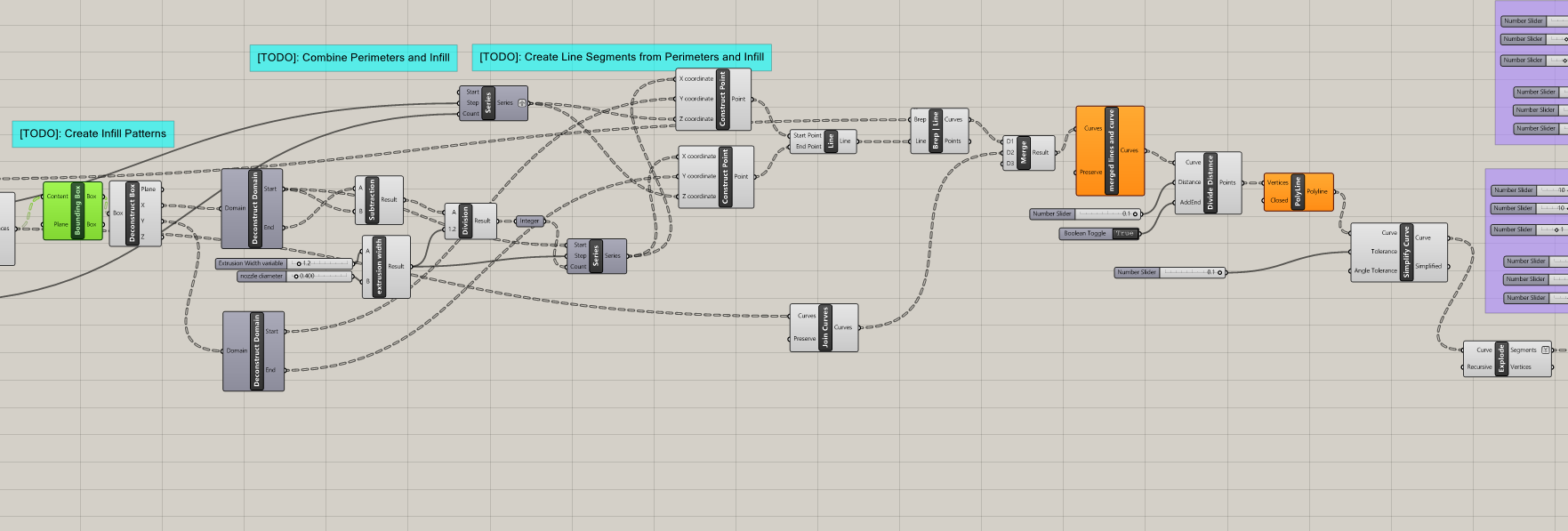
Task: Adjust the nozzle diameter slider
Action: [x=295, y=277]
